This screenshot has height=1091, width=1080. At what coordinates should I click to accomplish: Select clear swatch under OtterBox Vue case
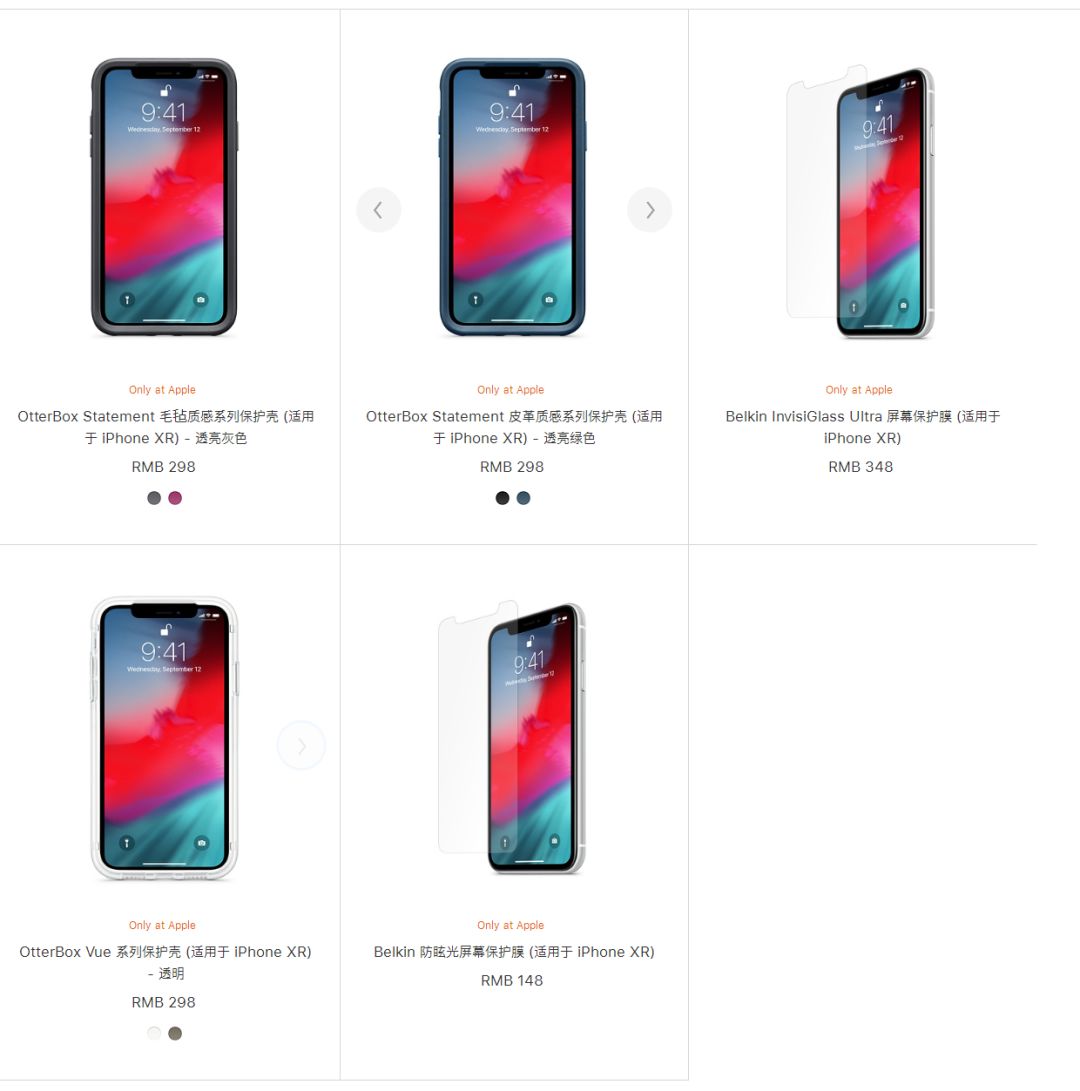[x=153, y=1032]
